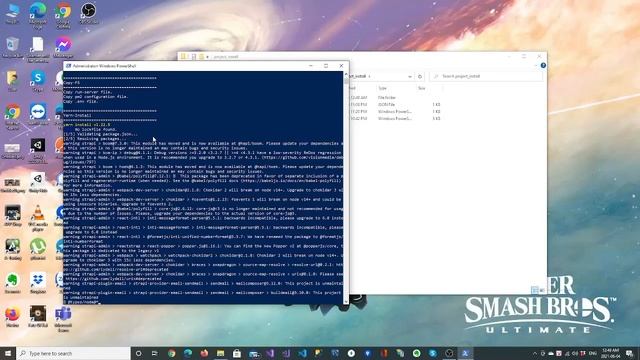Click the taskbar clock and date
The image size is (640, 360).
click(611, 353)
